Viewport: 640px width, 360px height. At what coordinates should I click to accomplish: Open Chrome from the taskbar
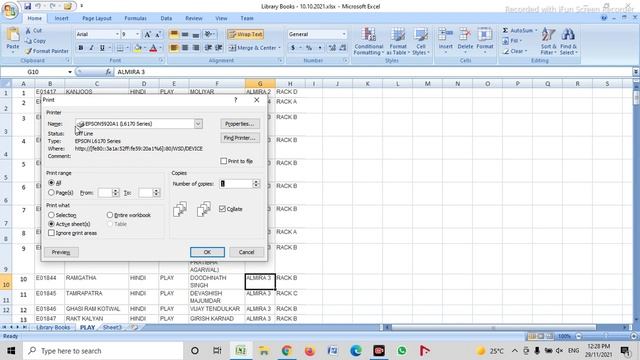point(287,351)
